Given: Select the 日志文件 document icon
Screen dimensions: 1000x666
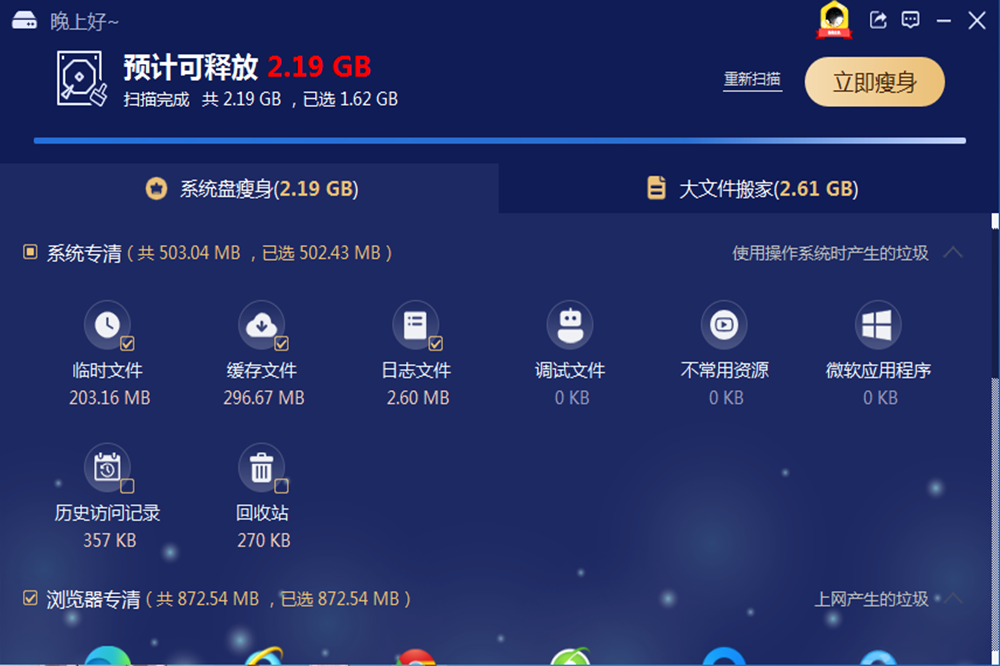Looking at the screenshot, I should (x=415, y=324).
